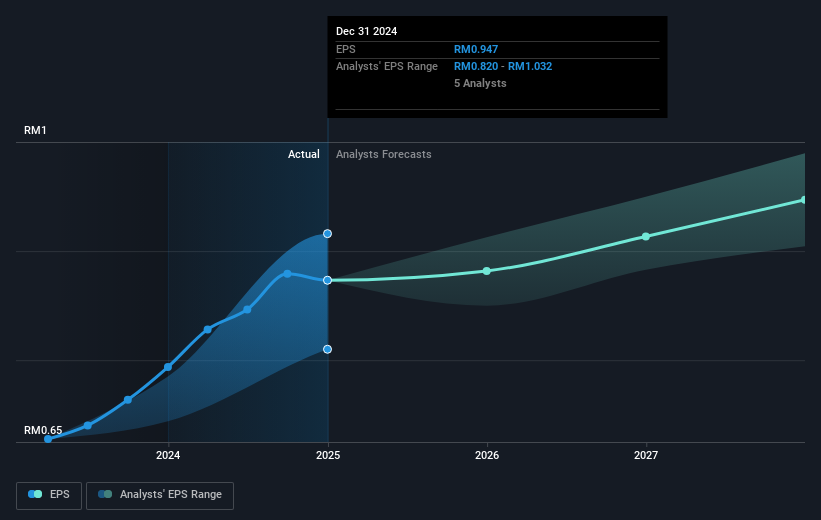Click the 5 Analysts text in tooltip
The image size is (821, 520).
480,83
